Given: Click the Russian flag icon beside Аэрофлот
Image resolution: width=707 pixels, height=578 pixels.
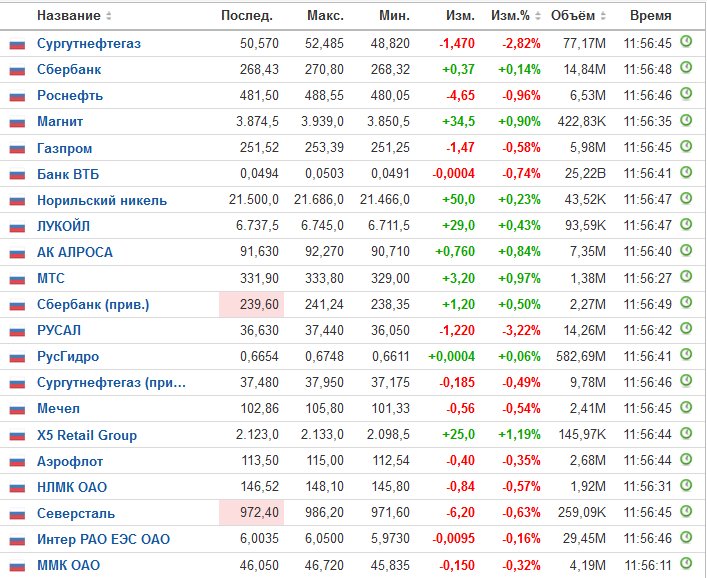Looking at the screenshot, I should tap(17, 461).
